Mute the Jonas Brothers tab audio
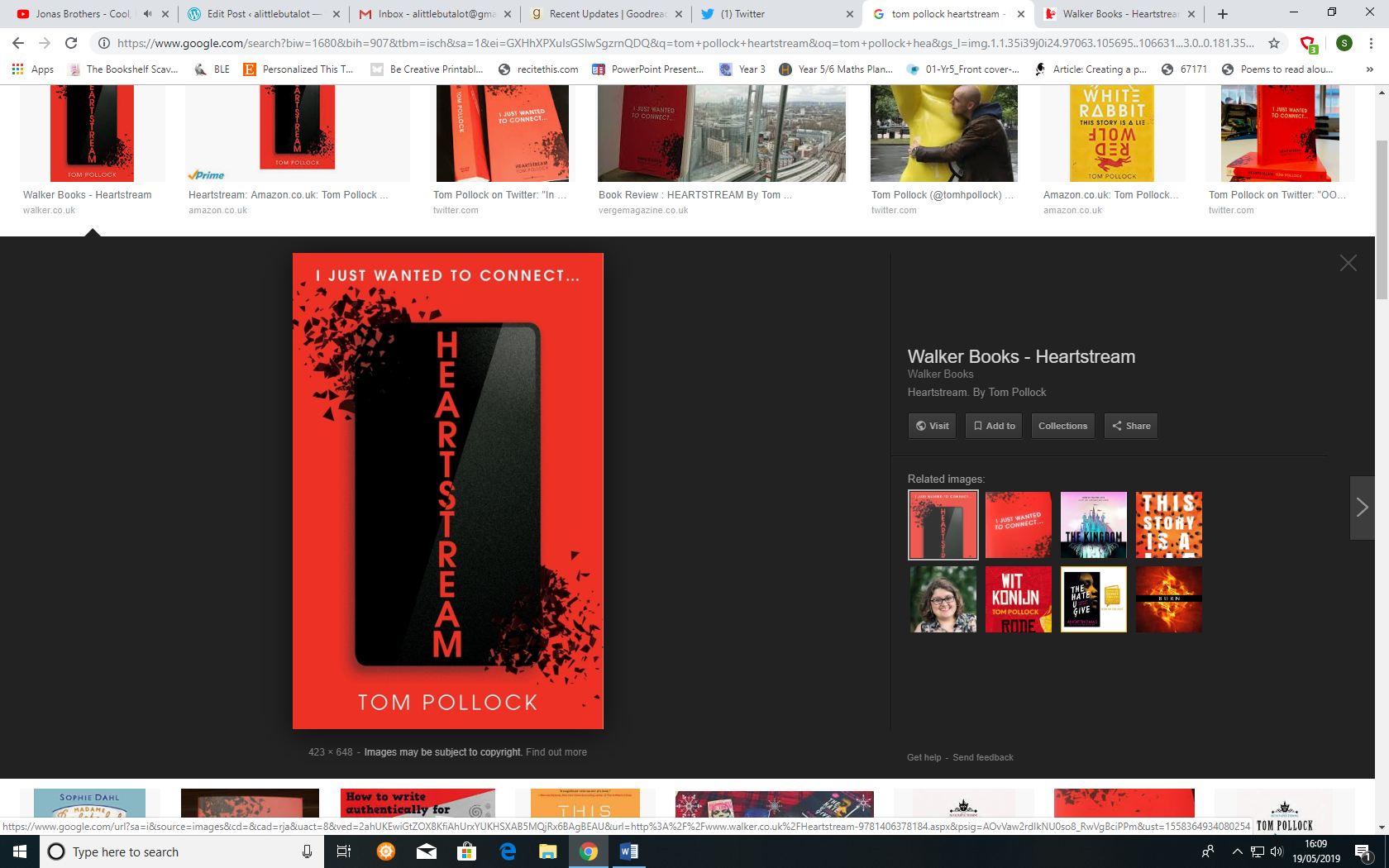 pyautogui.click(x=147, y=14)
